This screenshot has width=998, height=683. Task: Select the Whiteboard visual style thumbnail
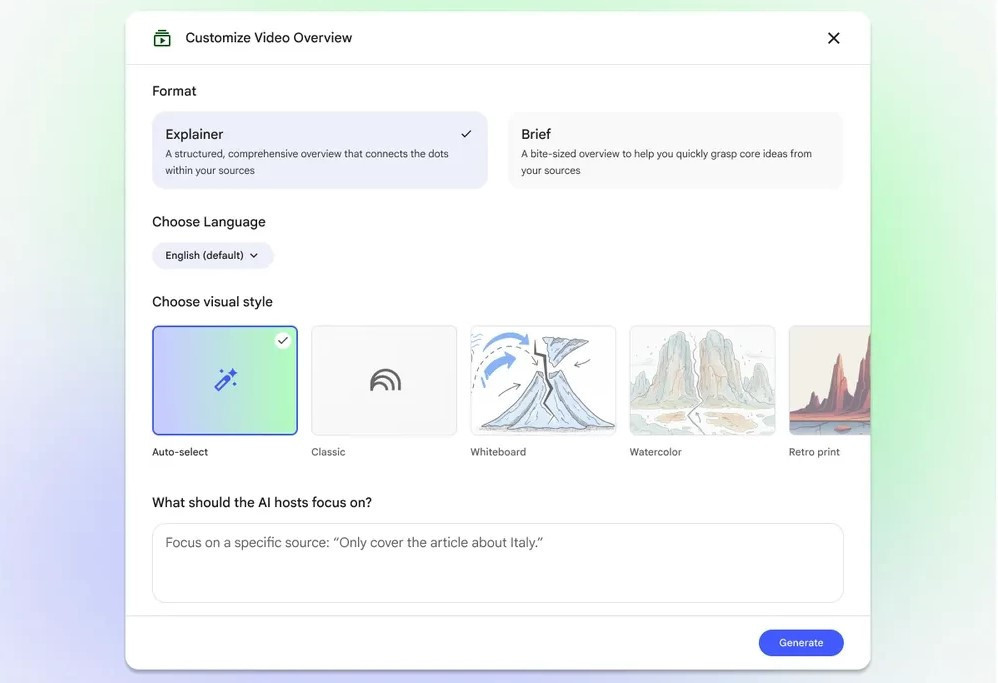(543, 380)
